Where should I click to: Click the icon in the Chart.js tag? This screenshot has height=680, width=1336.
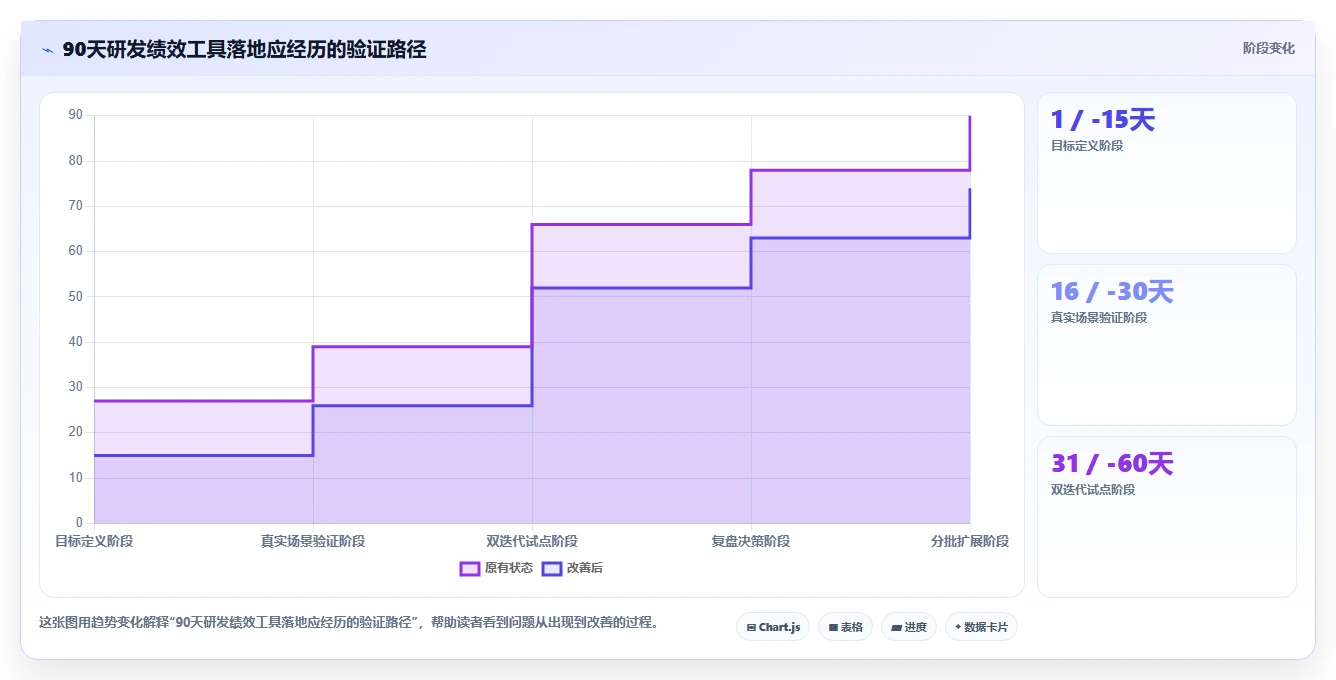click(751, 628)
